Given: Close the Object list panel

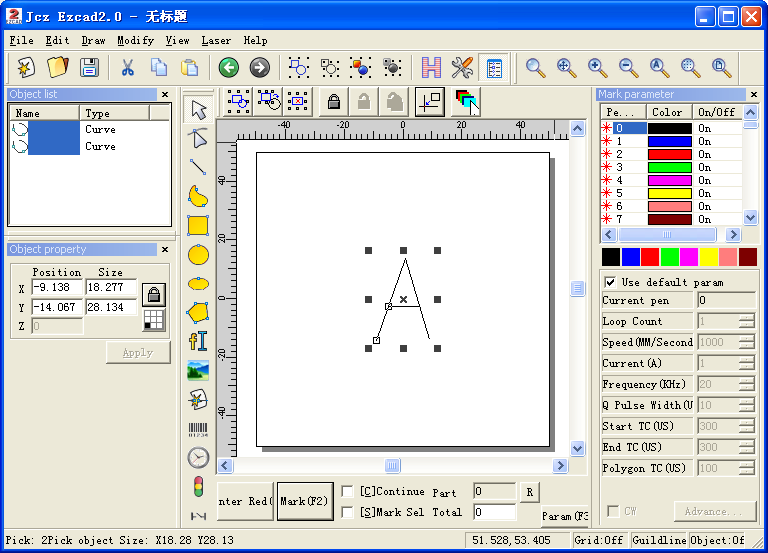Looking at the screenshot, I should [165, 95].
